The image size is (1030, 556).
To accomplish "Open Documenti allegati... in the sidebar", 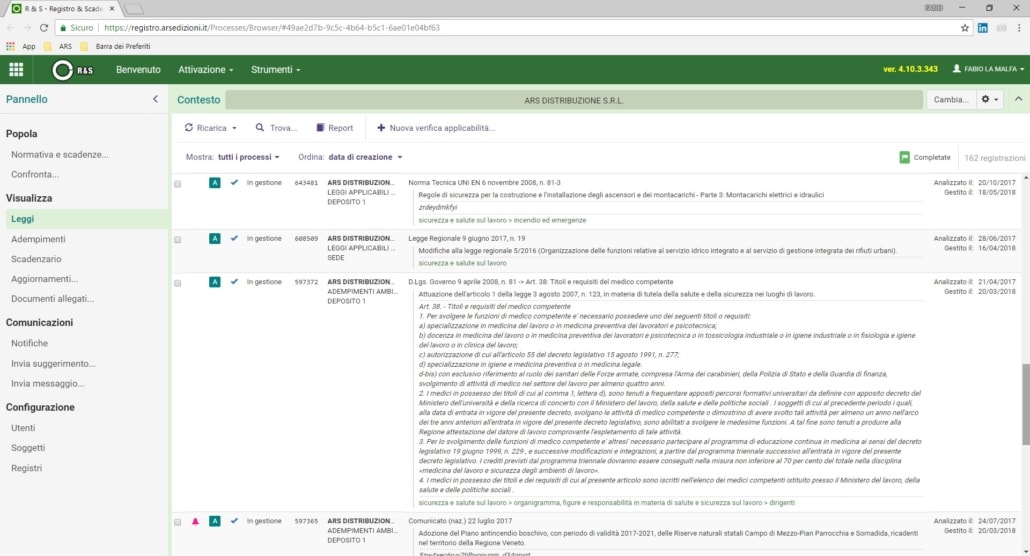I will (53, 298).
